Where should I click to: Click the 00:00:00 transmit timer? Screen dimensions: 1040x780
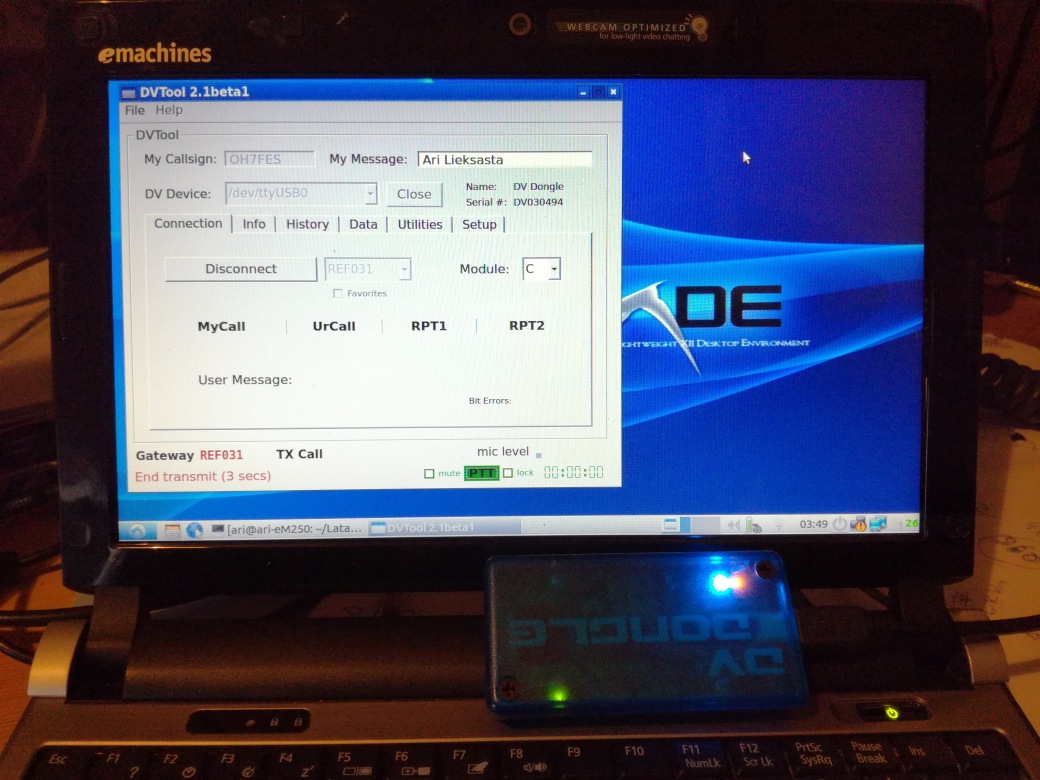coord(574,472)
